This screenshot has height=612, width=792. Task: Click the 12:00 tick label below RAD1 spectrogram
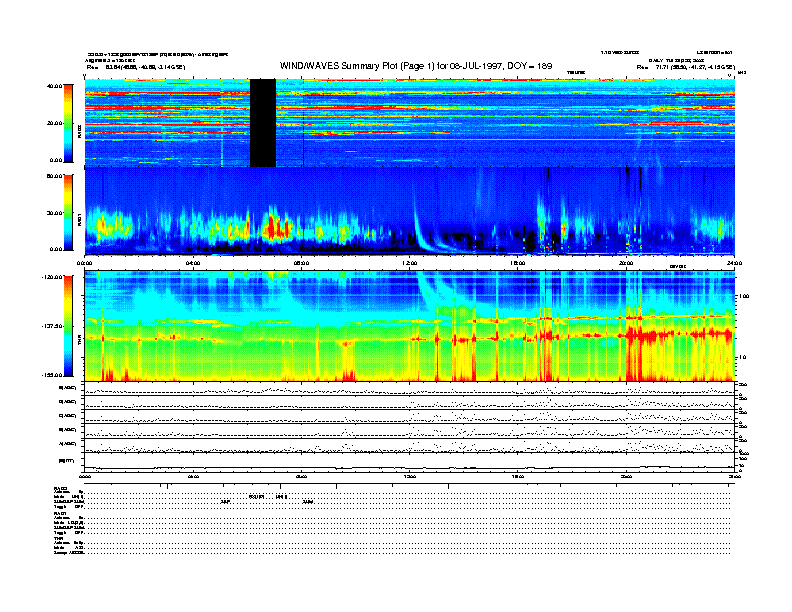[410, 263]
